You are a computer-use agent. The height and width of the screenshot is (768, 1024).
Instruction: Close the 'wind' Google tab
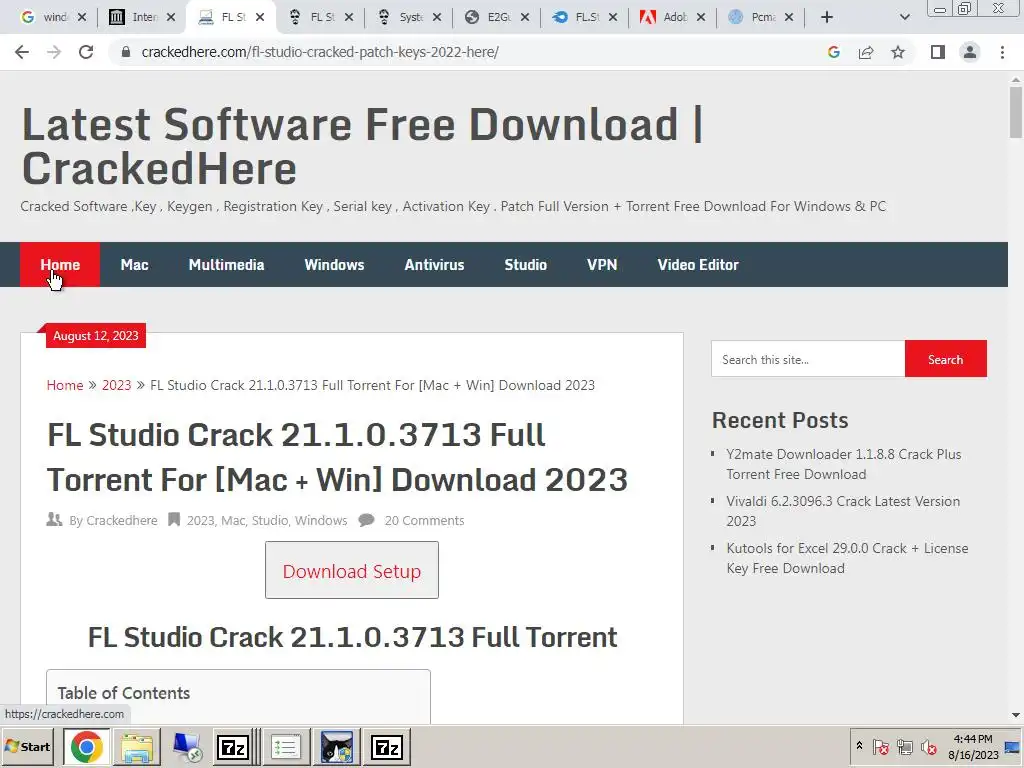tap(82, 17)
